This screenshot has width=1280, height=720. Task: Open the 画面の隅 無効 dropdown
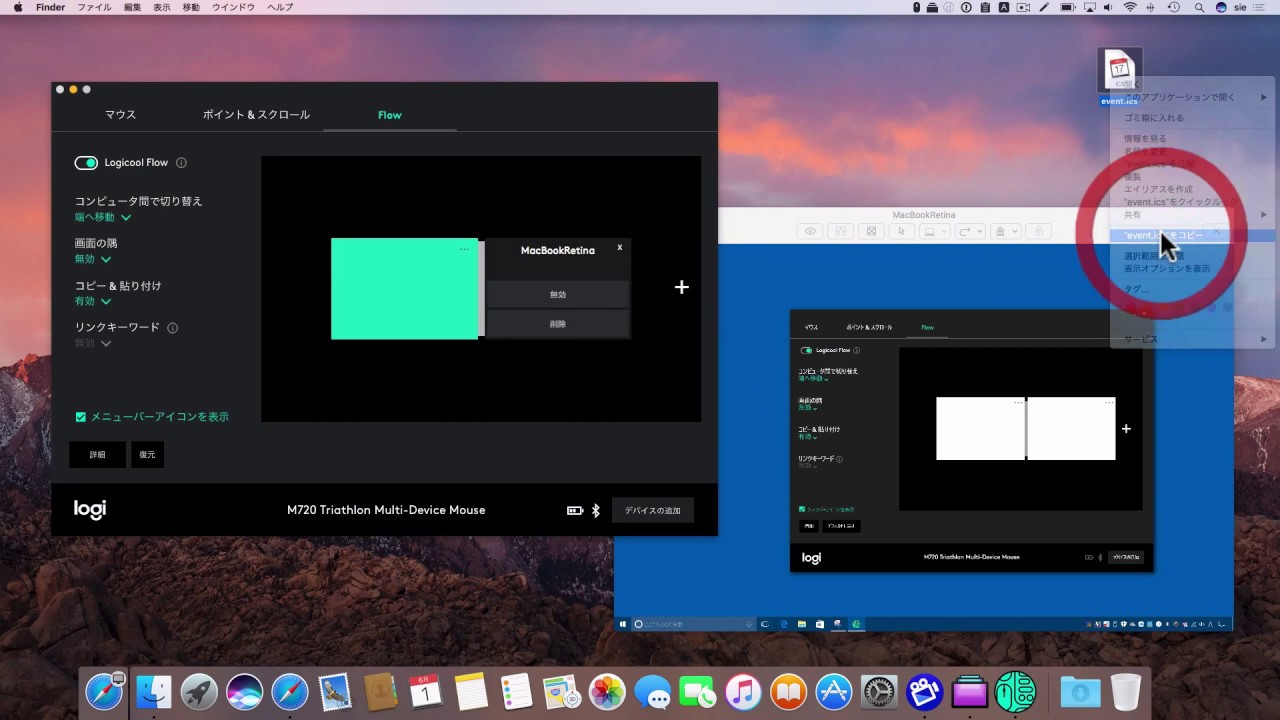[93, 259]
